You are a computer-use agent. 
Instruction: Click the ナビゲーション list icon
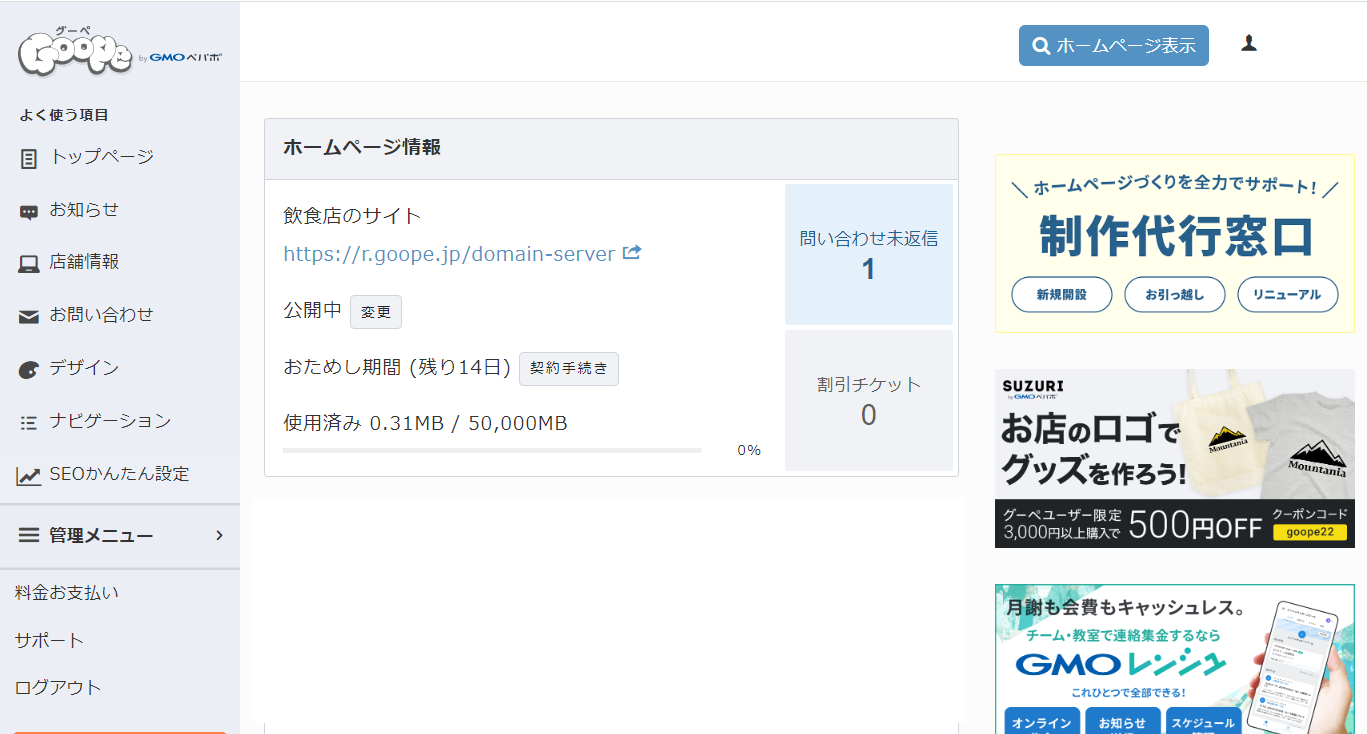coord(29,423)
